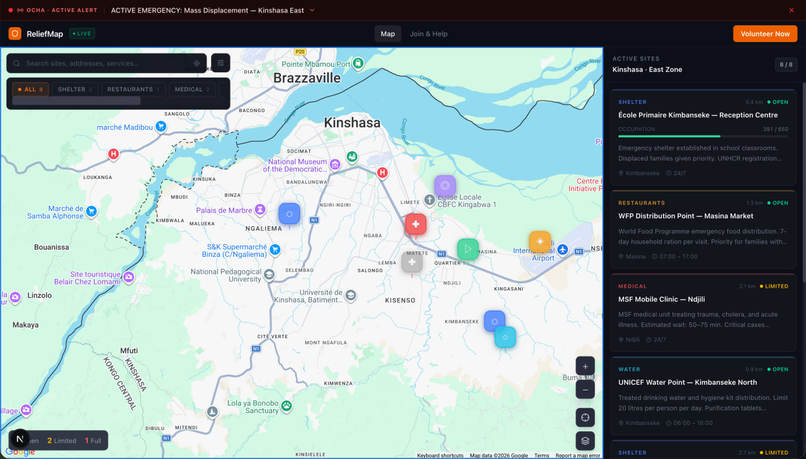Screen dimensions: 806x459
Task: Select the green marker near Masina
Action: click(x=468, y=250)
